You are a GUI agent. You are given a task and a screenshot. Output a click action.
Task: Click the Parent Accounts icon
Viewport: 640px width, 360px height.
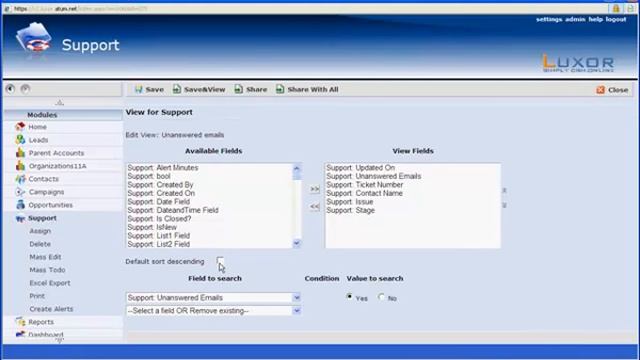pos(20,153)
